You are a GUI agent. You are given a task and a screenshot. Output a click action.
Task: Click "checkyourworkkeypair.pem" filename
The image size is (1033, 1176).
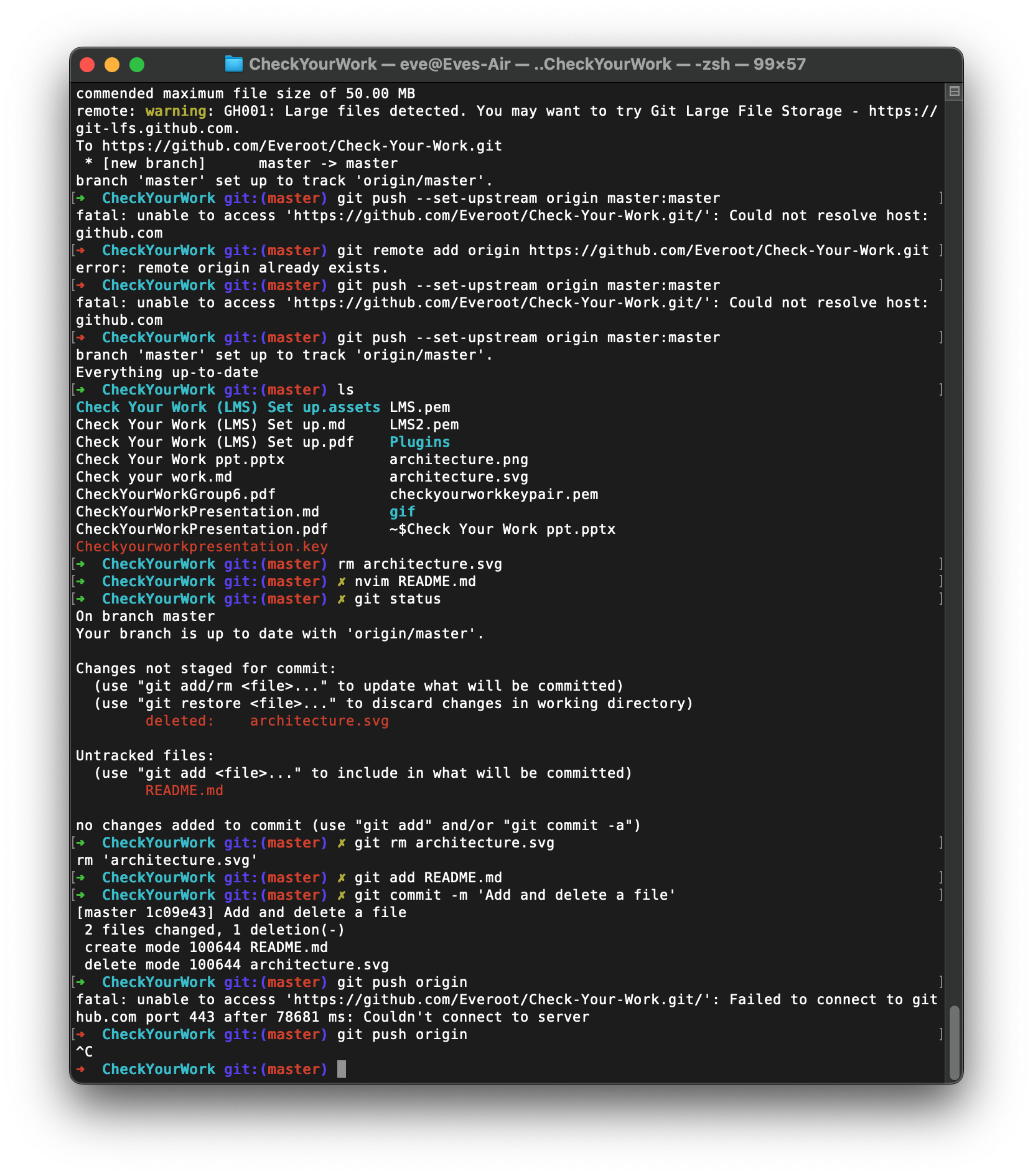[493, 494]
